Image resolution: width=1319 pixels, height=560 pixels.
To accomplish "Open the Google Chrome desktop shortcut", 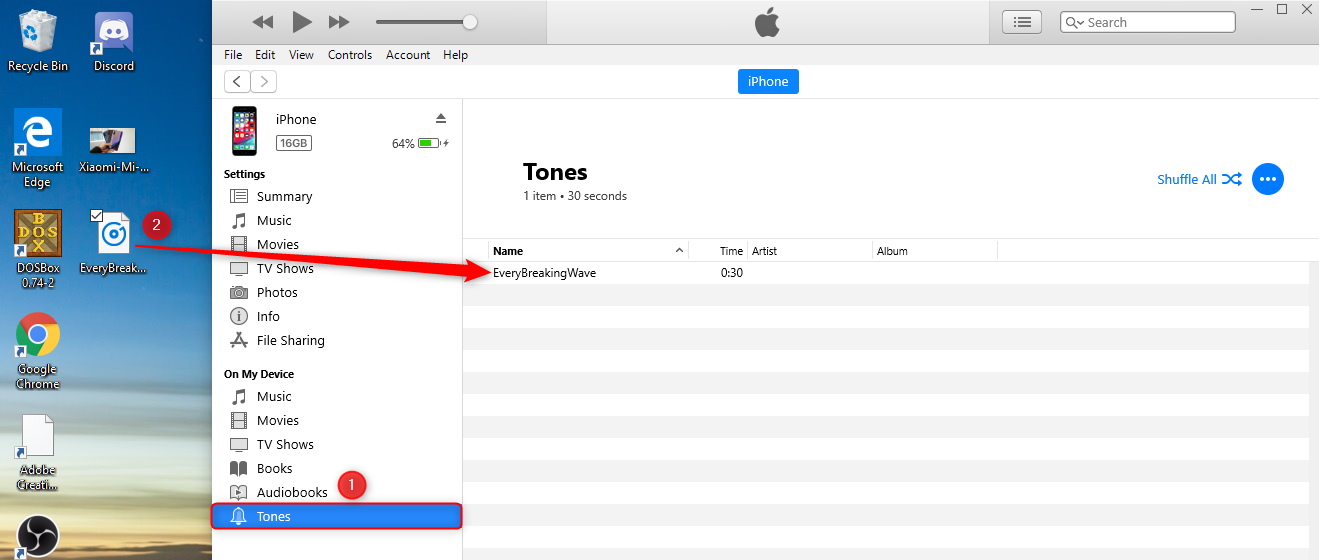I will [x=38, y=351].
